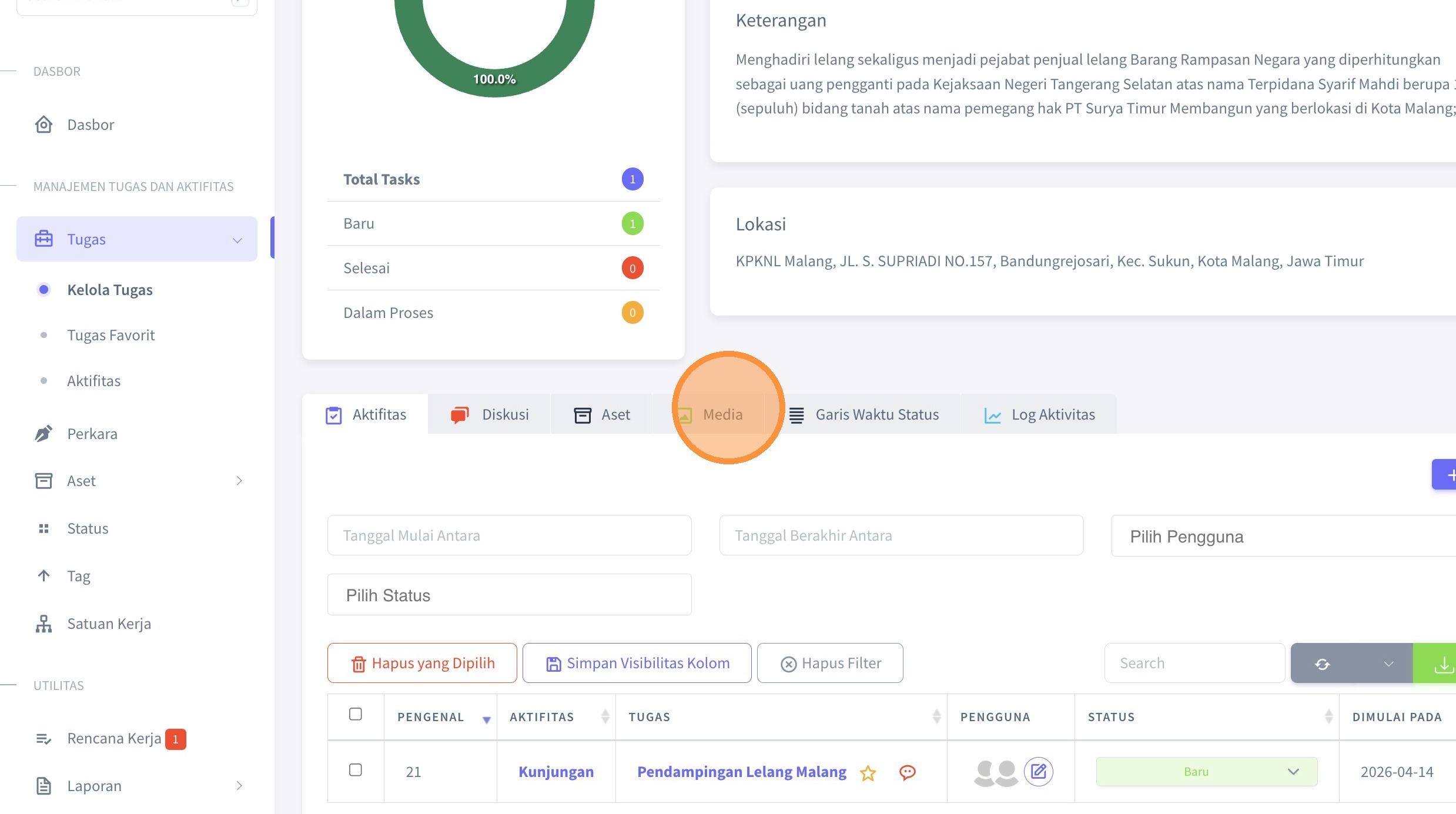The width and height of the screenshot is (1456, 814).
Task: Change the Baru status dropdown in row 21
Action: click(1207, 772)
